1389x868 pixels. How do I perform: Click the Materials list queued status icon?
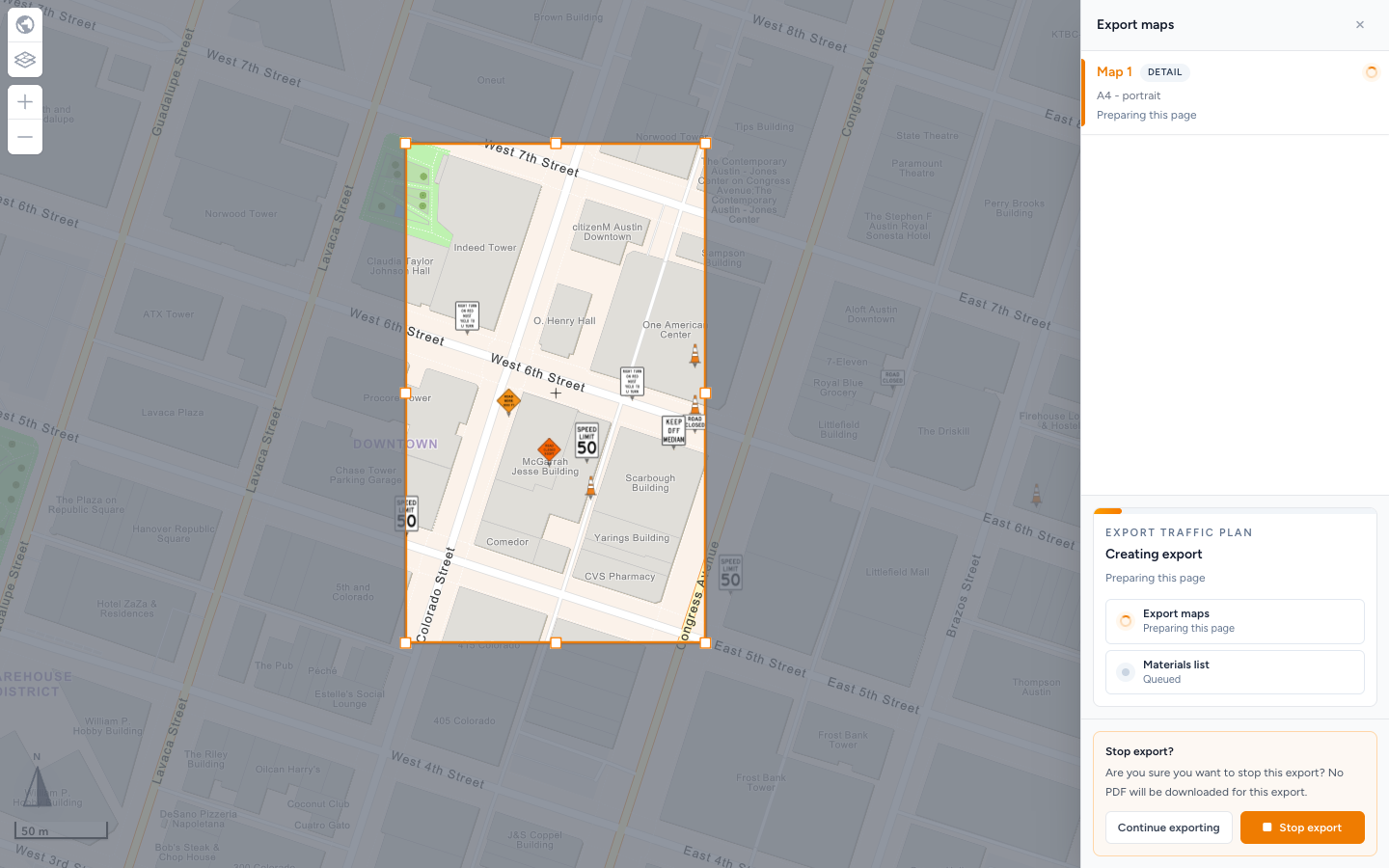[1125, 672]
